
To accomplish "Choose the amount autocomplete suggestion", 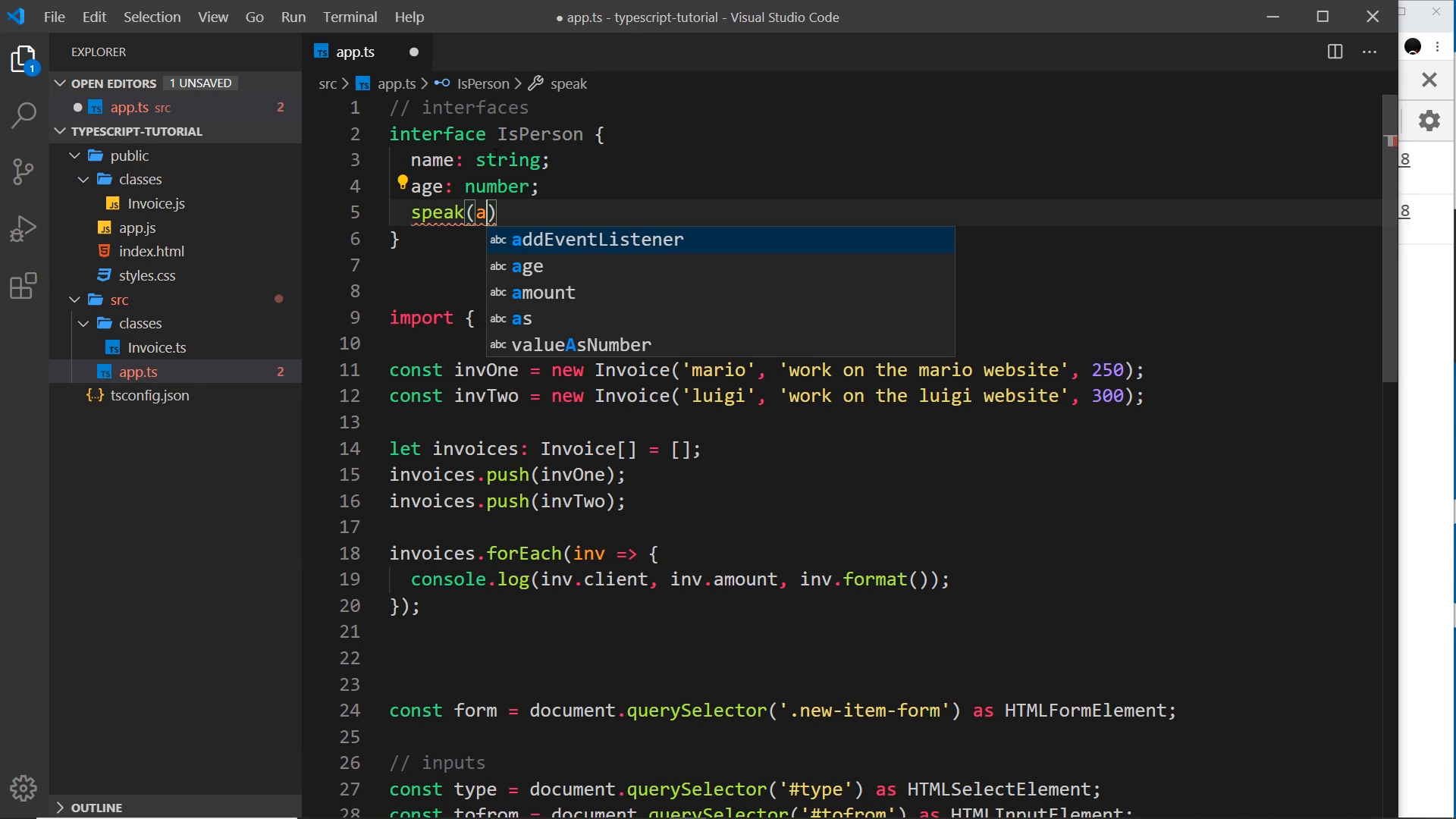I will click(720, 293).
